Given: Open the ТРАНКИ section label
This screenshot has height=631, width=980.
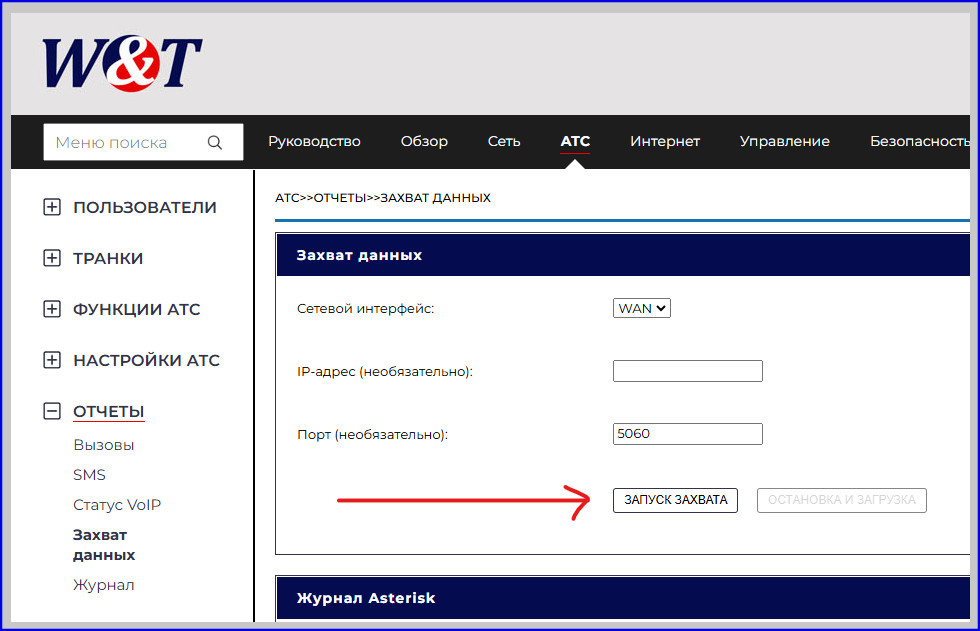Looking at the screenshot, I should 108,259.
